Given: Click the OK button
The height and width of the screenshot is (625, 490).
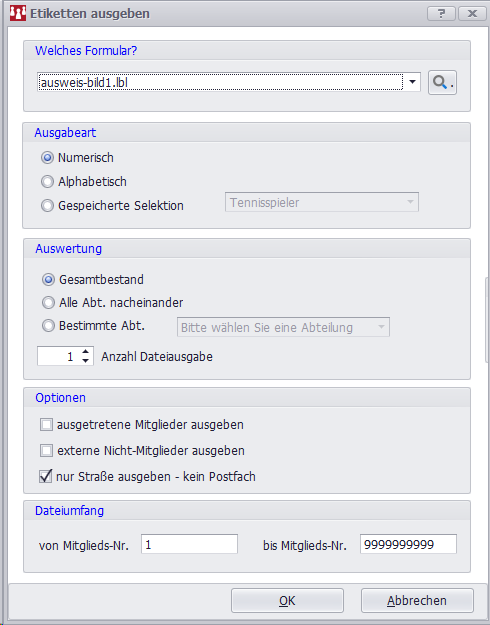Looking at the screenshot, I should click(x=287, y=601).
